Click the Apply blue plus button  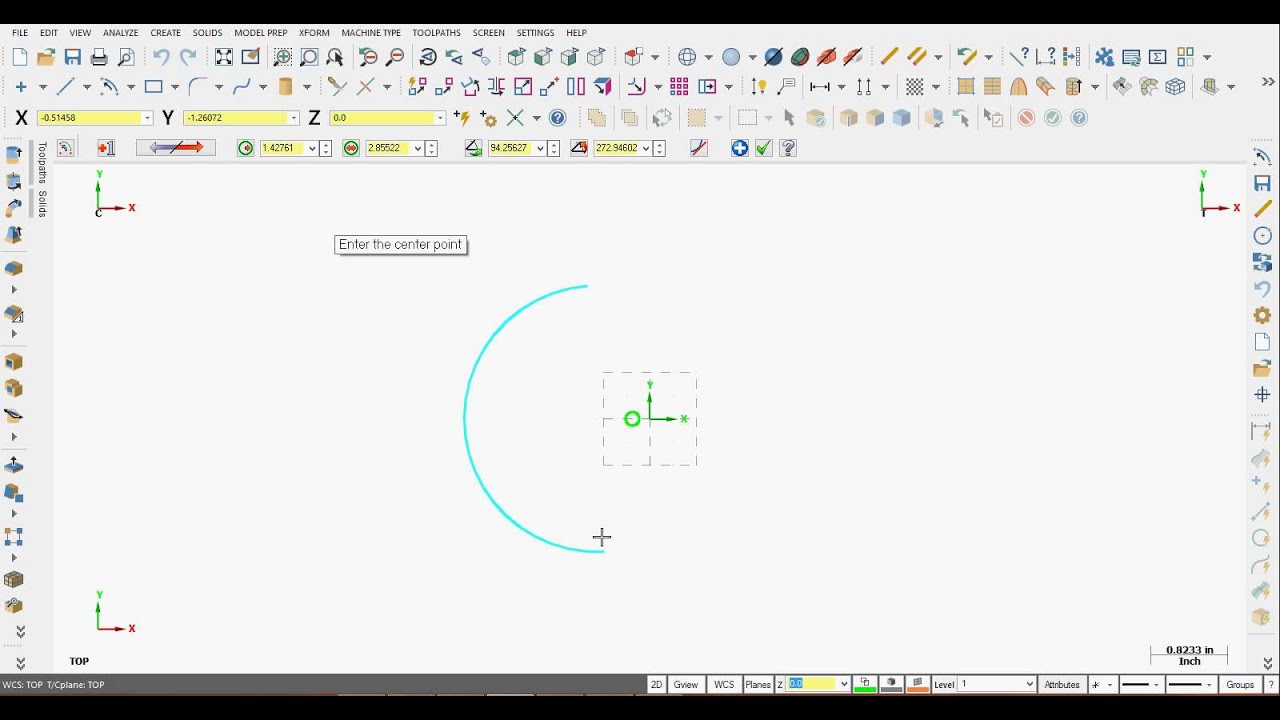[x=739, y=148]
